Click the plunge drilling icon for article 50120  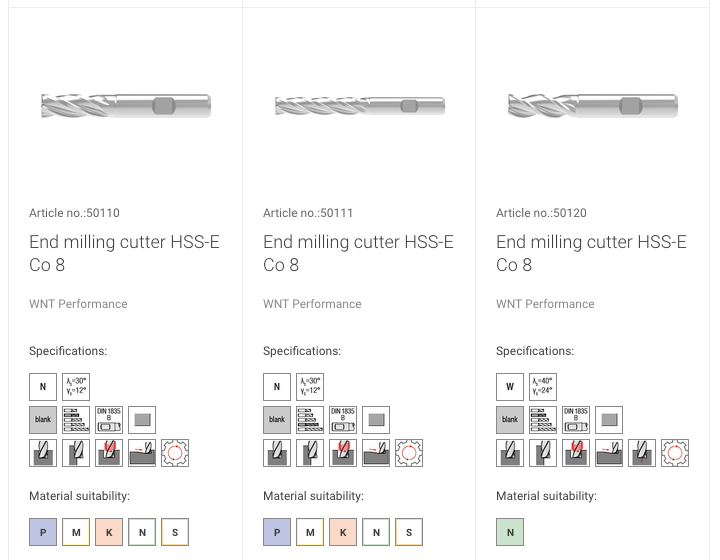tap(642, 453)
